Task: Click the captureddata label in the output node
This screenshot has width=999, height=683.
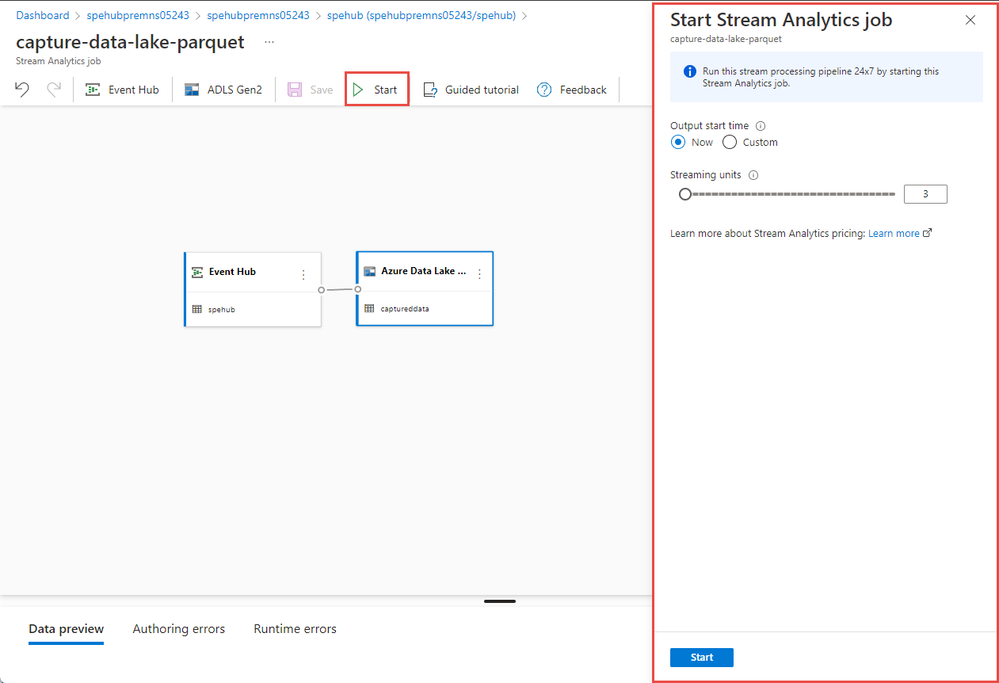Action: tap(405, 309)
